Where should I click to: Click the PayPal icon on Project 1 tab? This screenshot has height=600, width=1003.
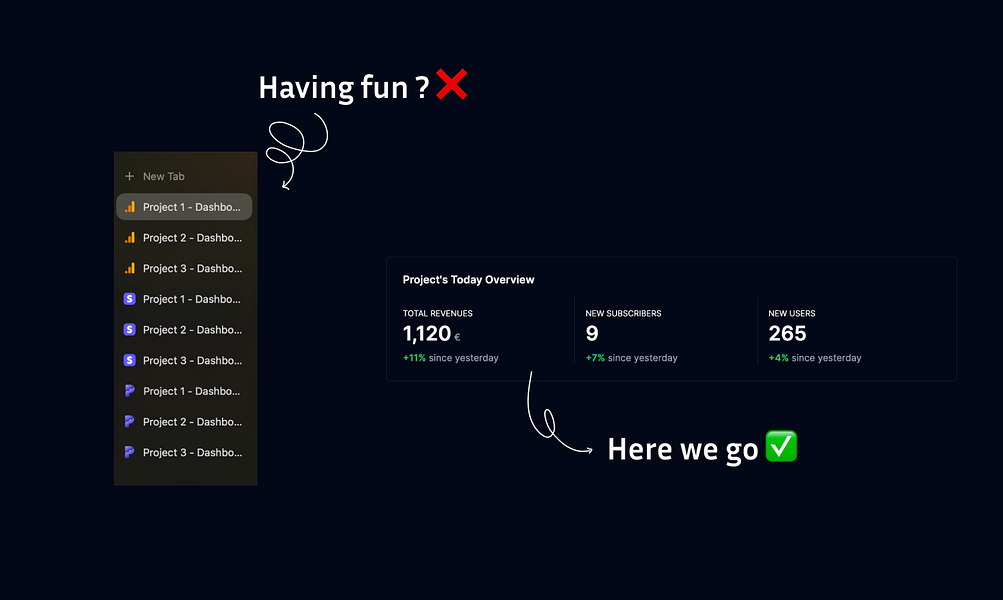129,391
